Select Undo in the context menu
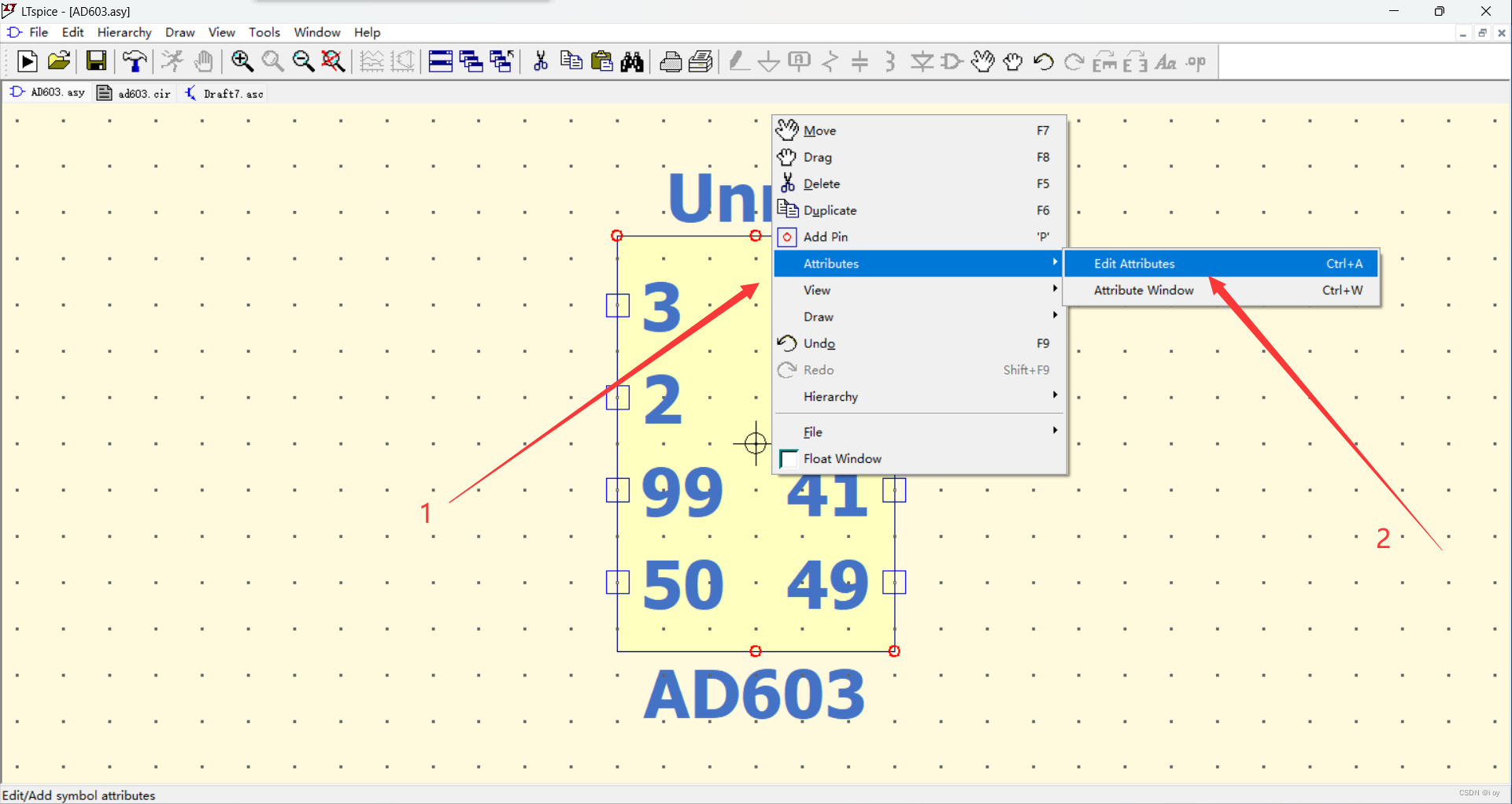 [919, 343]
